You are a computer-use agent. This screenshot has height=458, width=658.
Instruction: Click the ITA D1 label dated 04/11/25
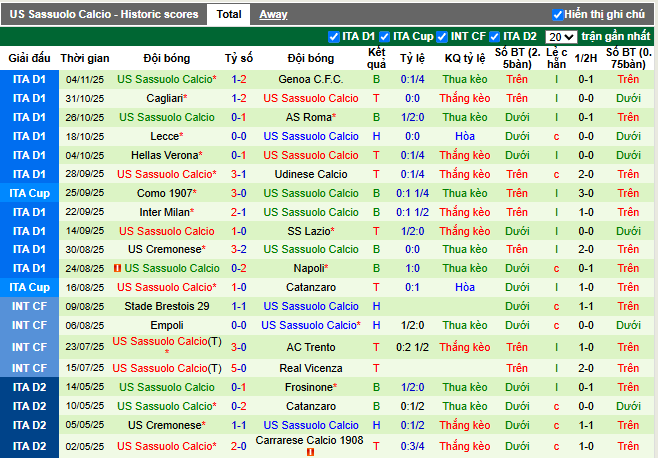[29, 79]
